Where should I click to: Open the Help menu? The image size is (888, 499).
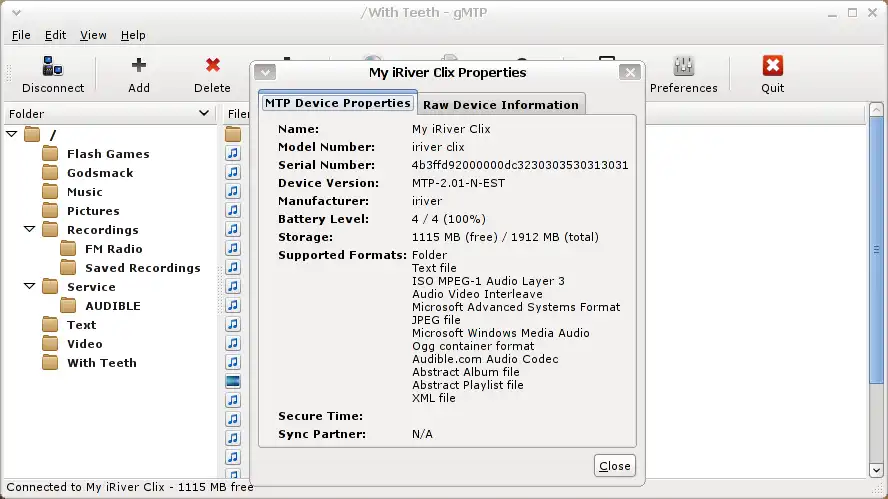pyautogui.click(x=133, y=35)
